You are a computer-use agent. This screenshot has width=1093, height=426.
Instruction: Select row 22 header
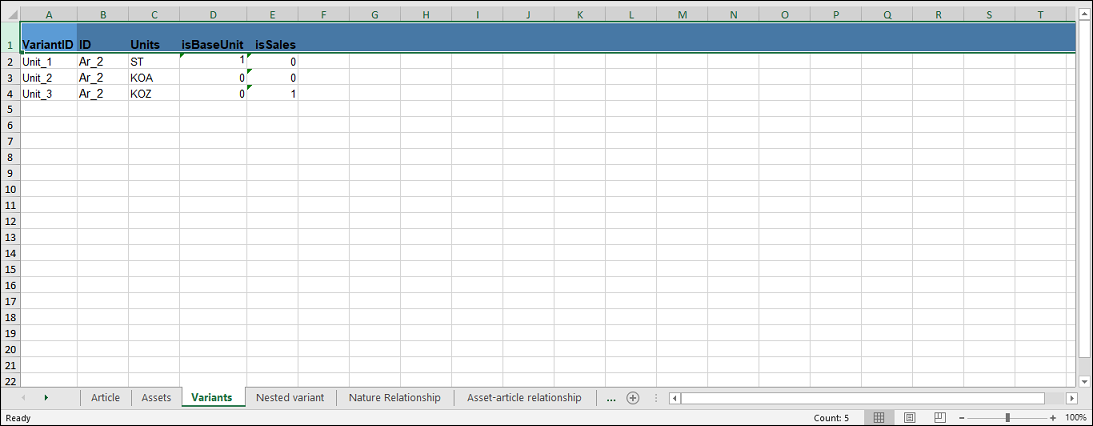click(x=10, y=381)
